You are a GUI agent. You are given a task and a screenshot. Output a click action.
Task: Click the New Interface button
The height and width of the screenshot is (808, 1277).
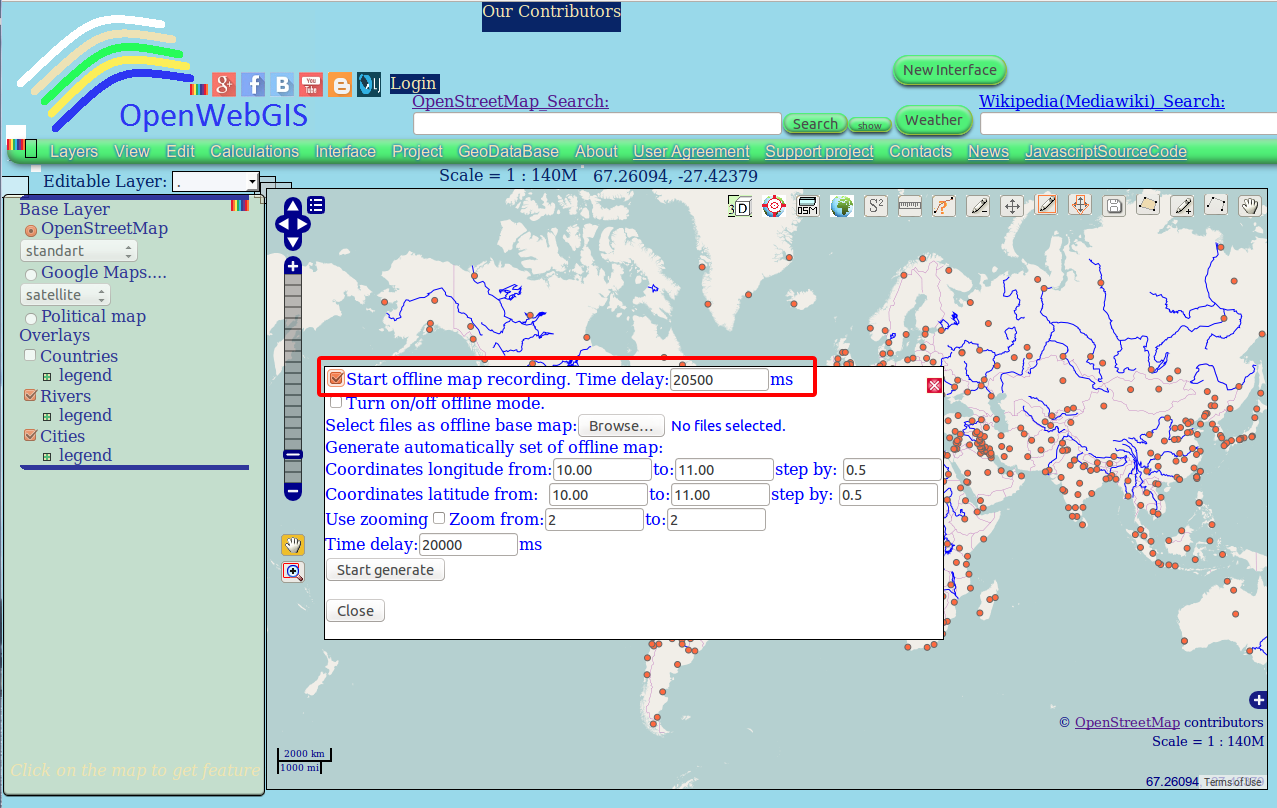pos(949,70)
